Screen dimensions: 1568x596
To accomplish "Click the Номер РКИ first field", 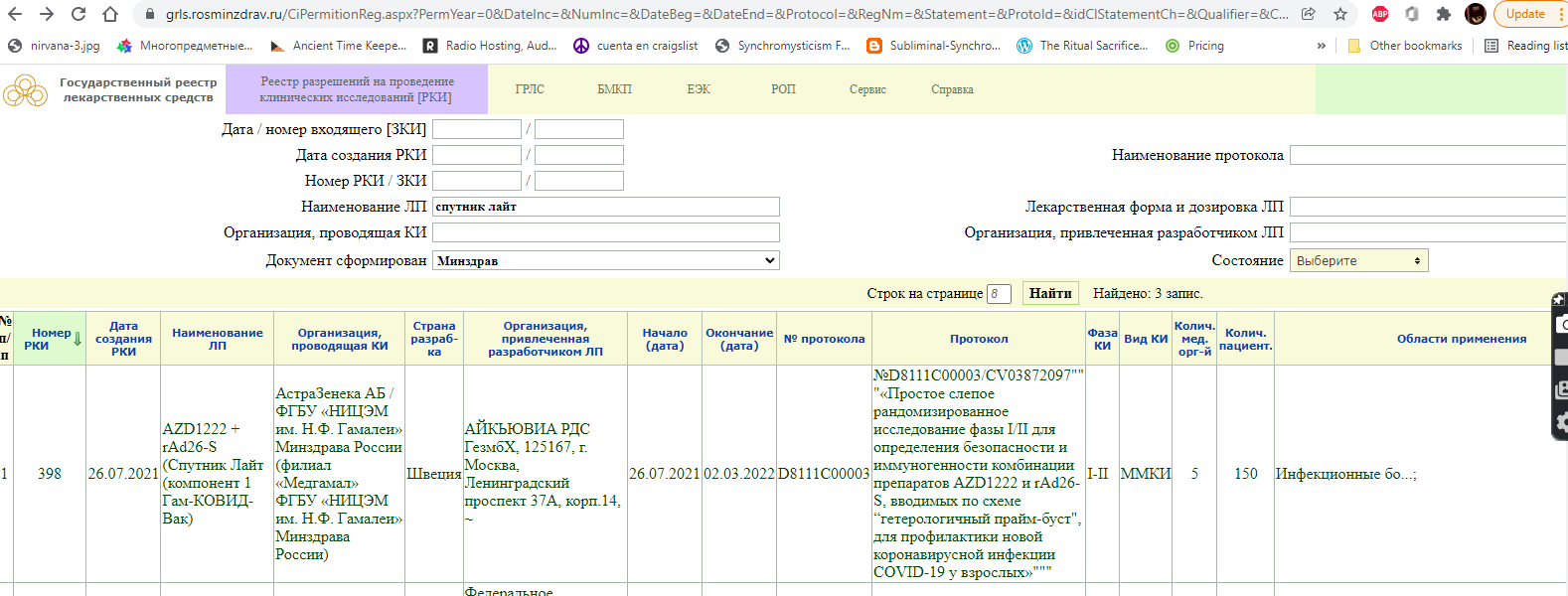I will tap(477, 181).
